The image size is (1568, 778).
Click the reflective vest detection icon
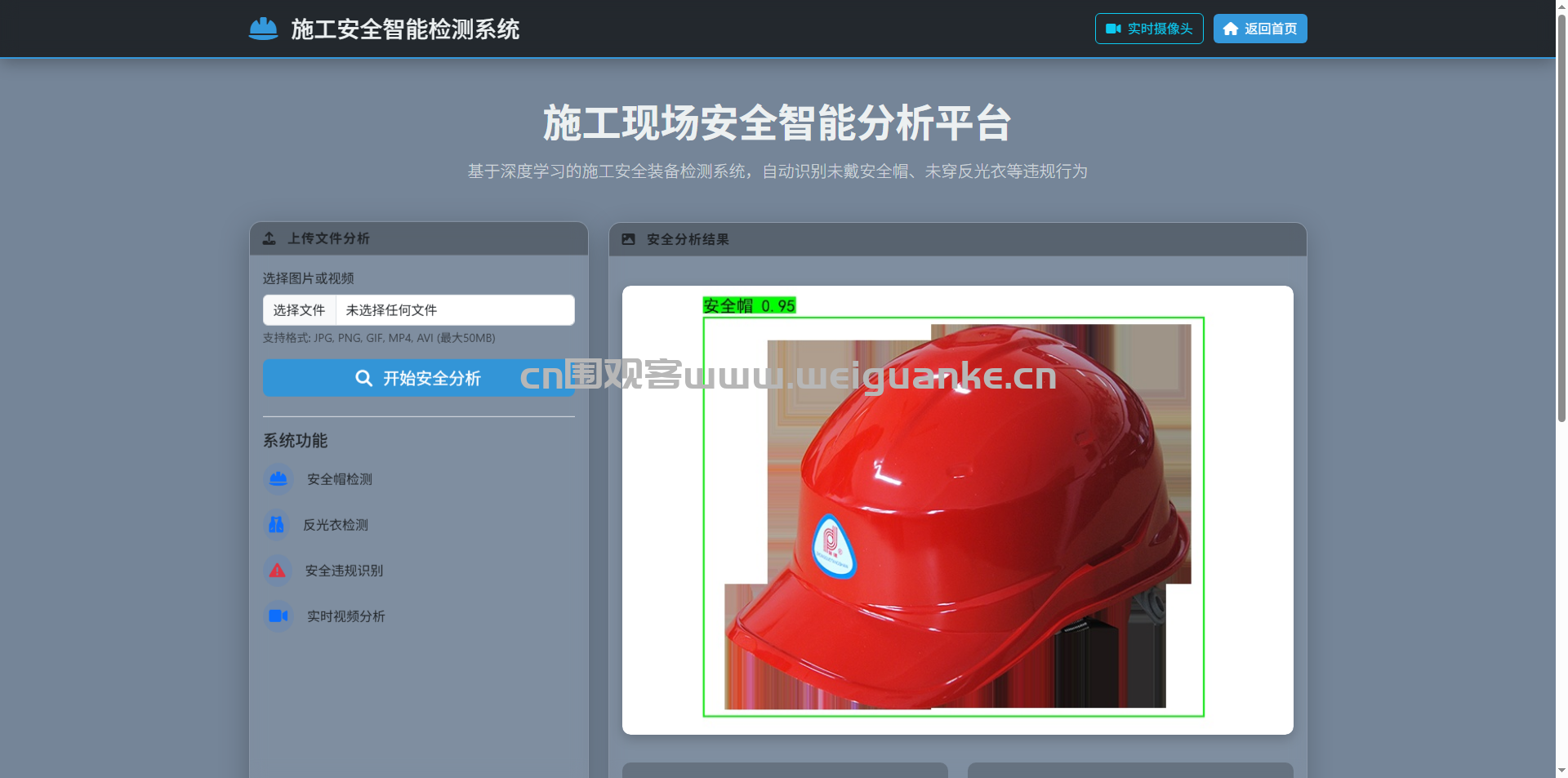(277, 525)
